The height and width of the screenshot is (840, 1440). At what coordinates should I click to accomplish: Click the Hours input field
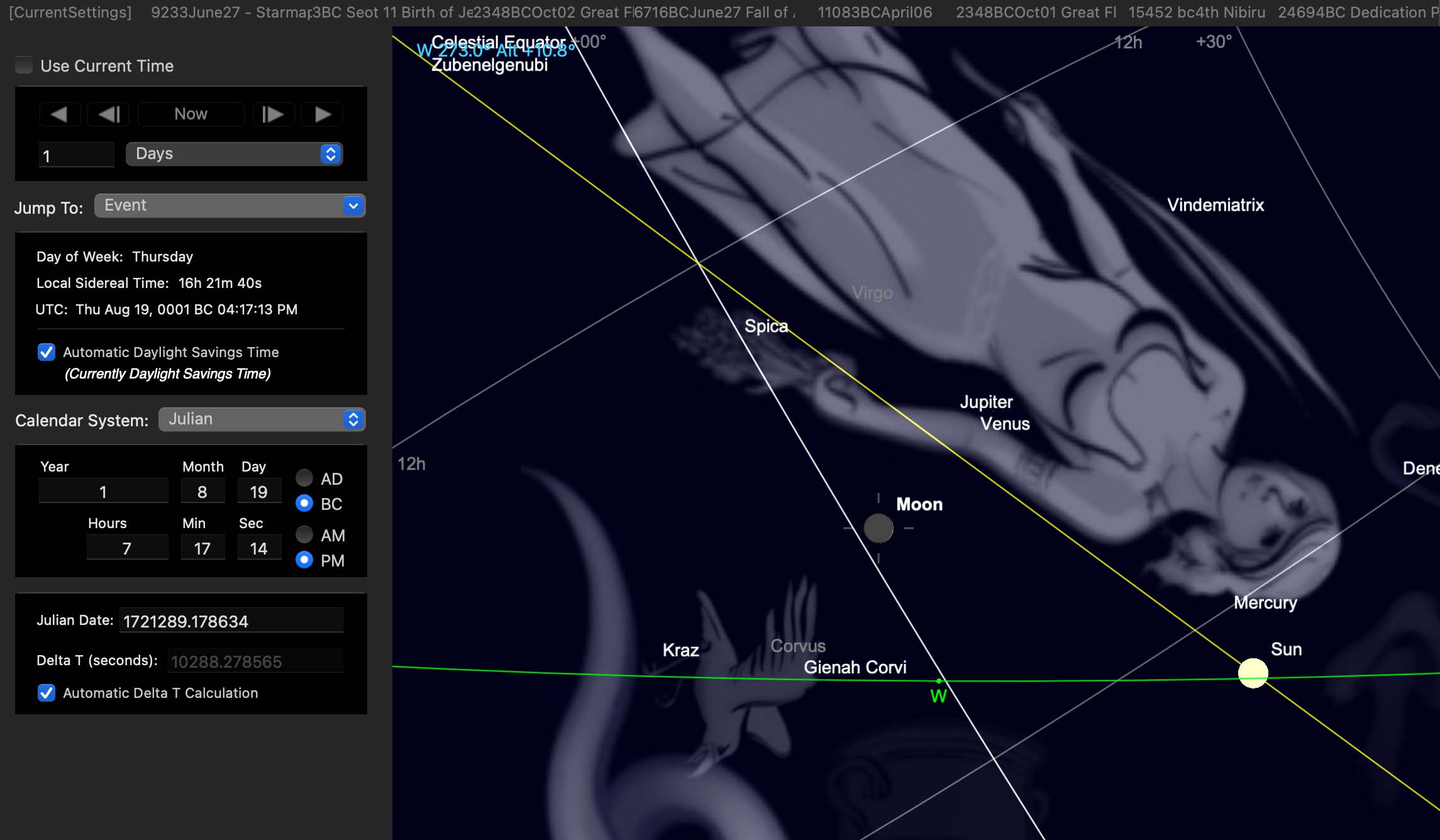(127, 548)
